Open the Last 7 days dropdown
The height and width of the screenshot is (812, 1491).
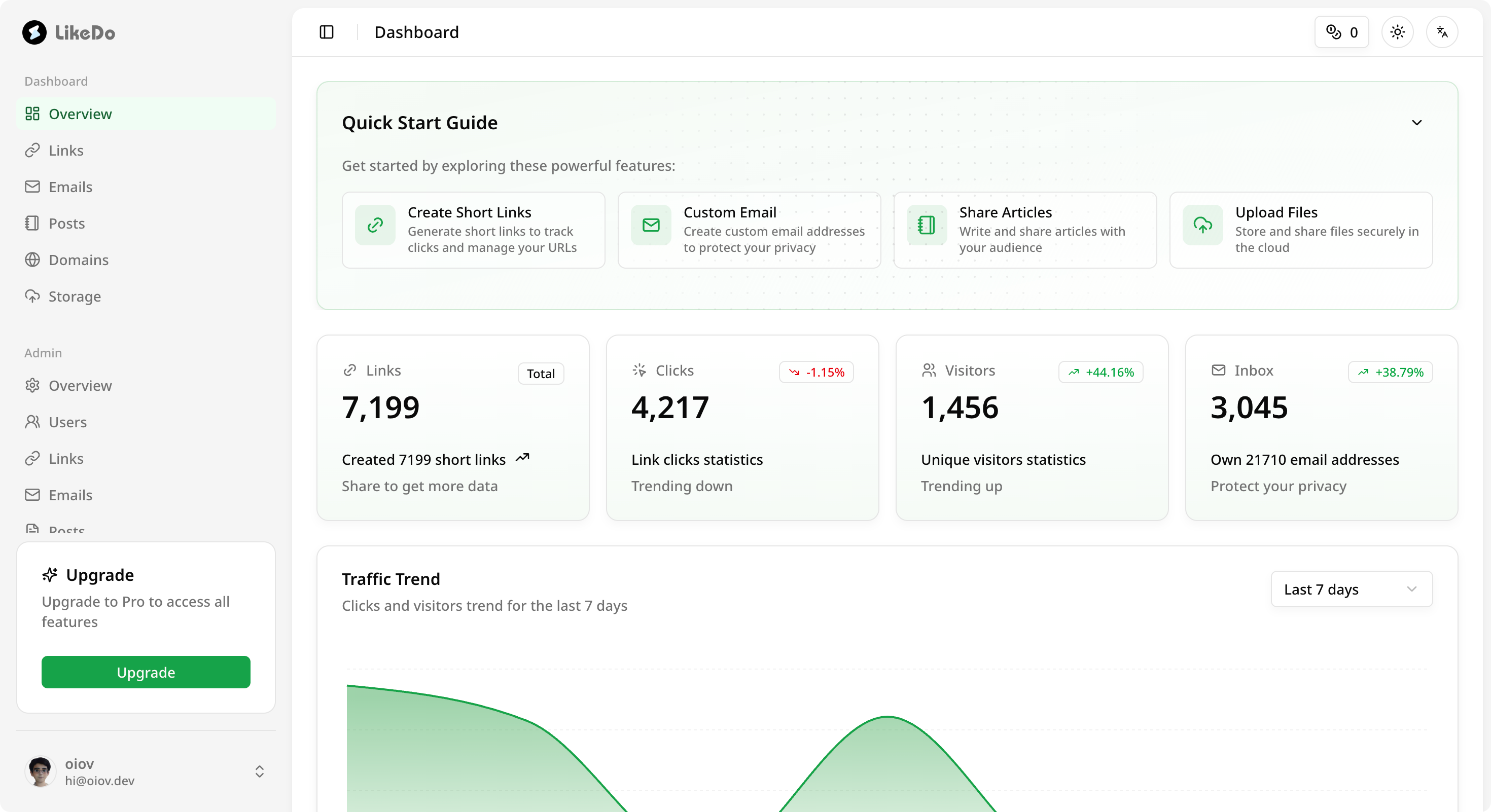1351,589
